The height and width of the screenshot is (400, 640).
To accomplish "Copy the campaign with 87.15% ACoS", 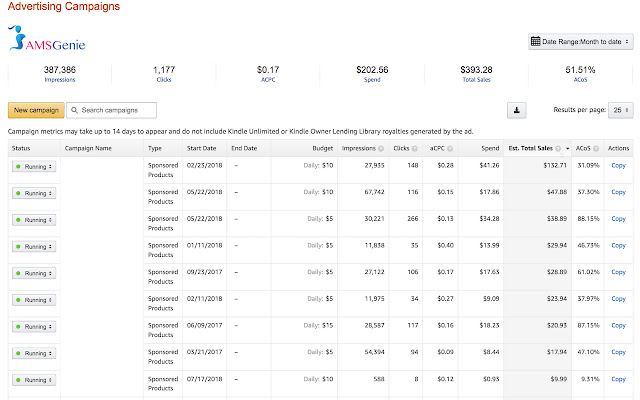I will pyautogui.click(x=618, y=325).
